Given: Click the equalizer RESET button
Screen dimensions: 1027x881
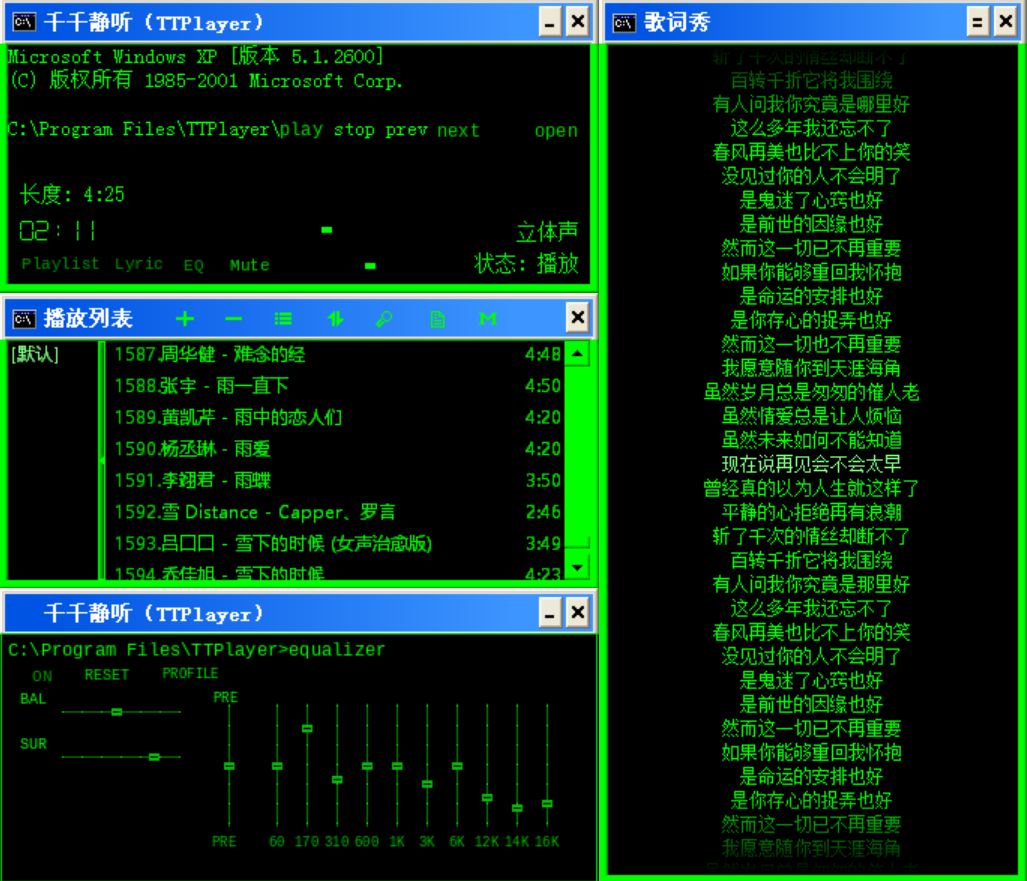Looking at the screenshot, I should point(107,675).
